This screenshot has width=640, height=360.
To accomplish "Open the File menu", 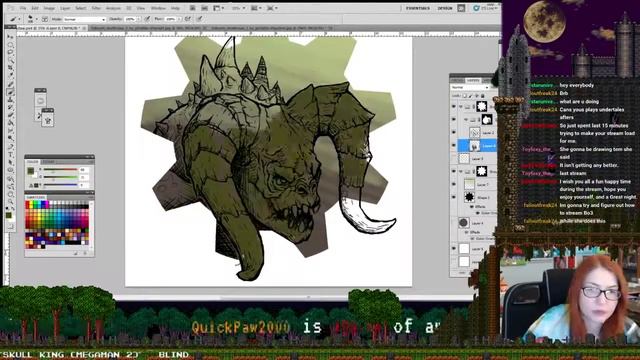I will 23,8.
